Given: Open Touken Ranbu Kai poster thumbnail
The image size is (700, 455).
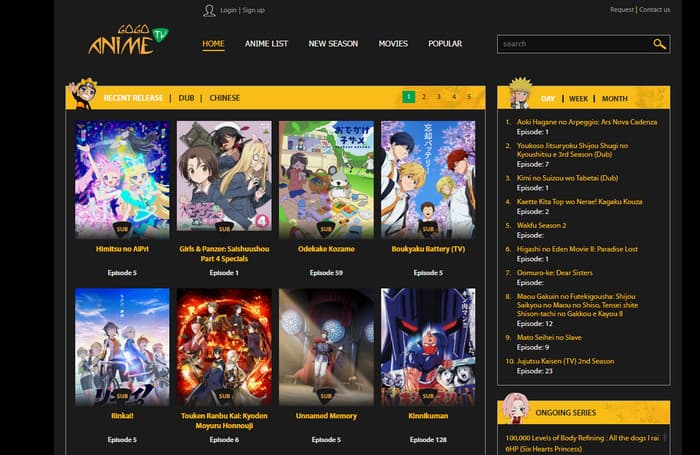Looking at the screenshot, I should 224,347.
